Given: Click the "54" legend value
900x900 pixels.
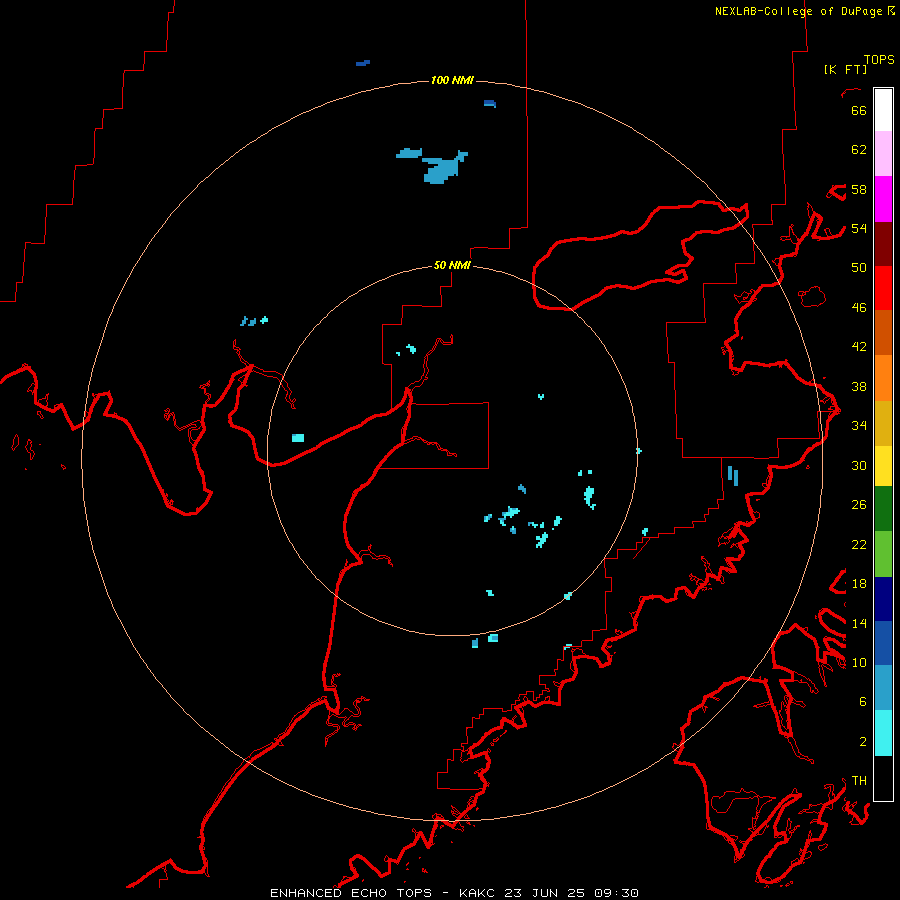Looking at the screenshot, I should (859, 228).
